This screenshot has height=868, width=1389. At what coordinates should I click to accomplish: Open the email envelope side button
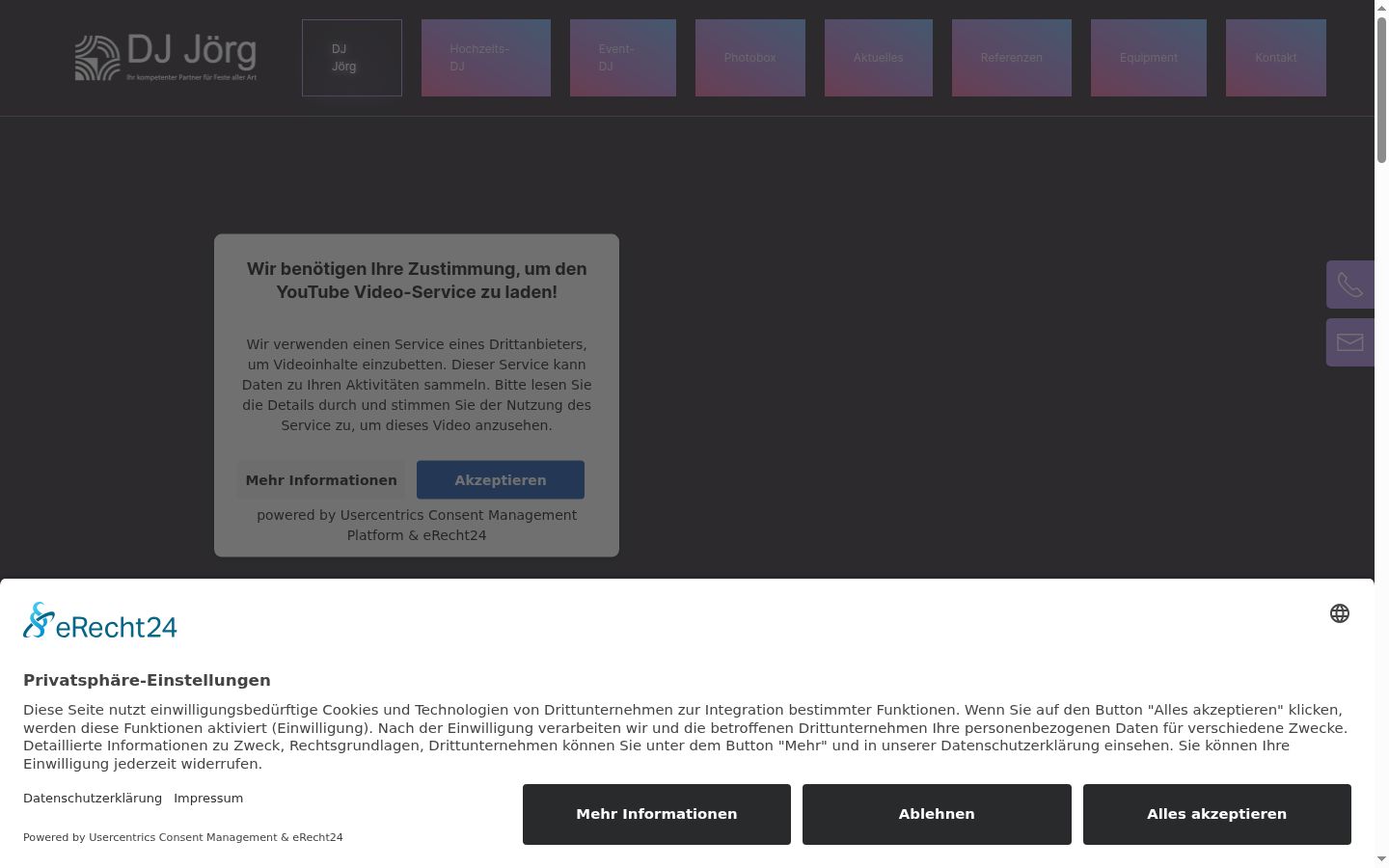[1350, 342]
